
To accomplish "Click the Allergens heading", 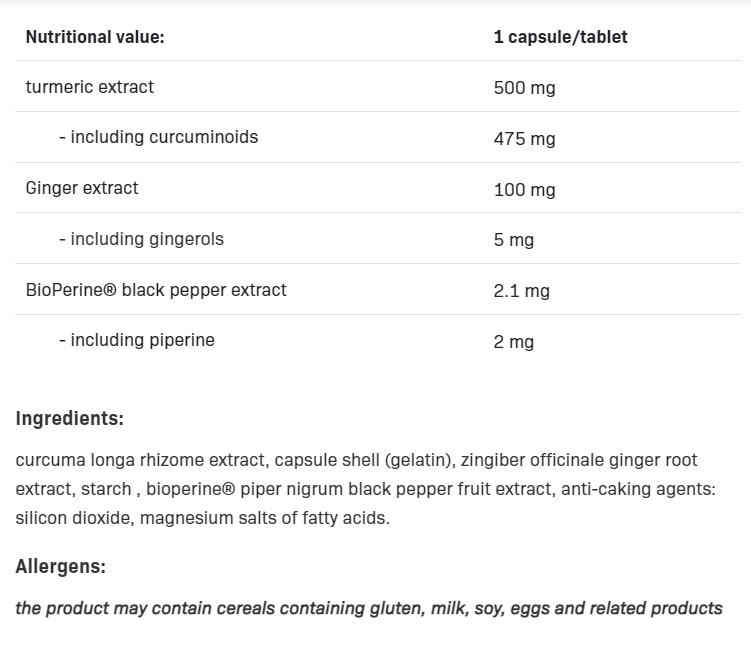I will [x=61, y=566].
